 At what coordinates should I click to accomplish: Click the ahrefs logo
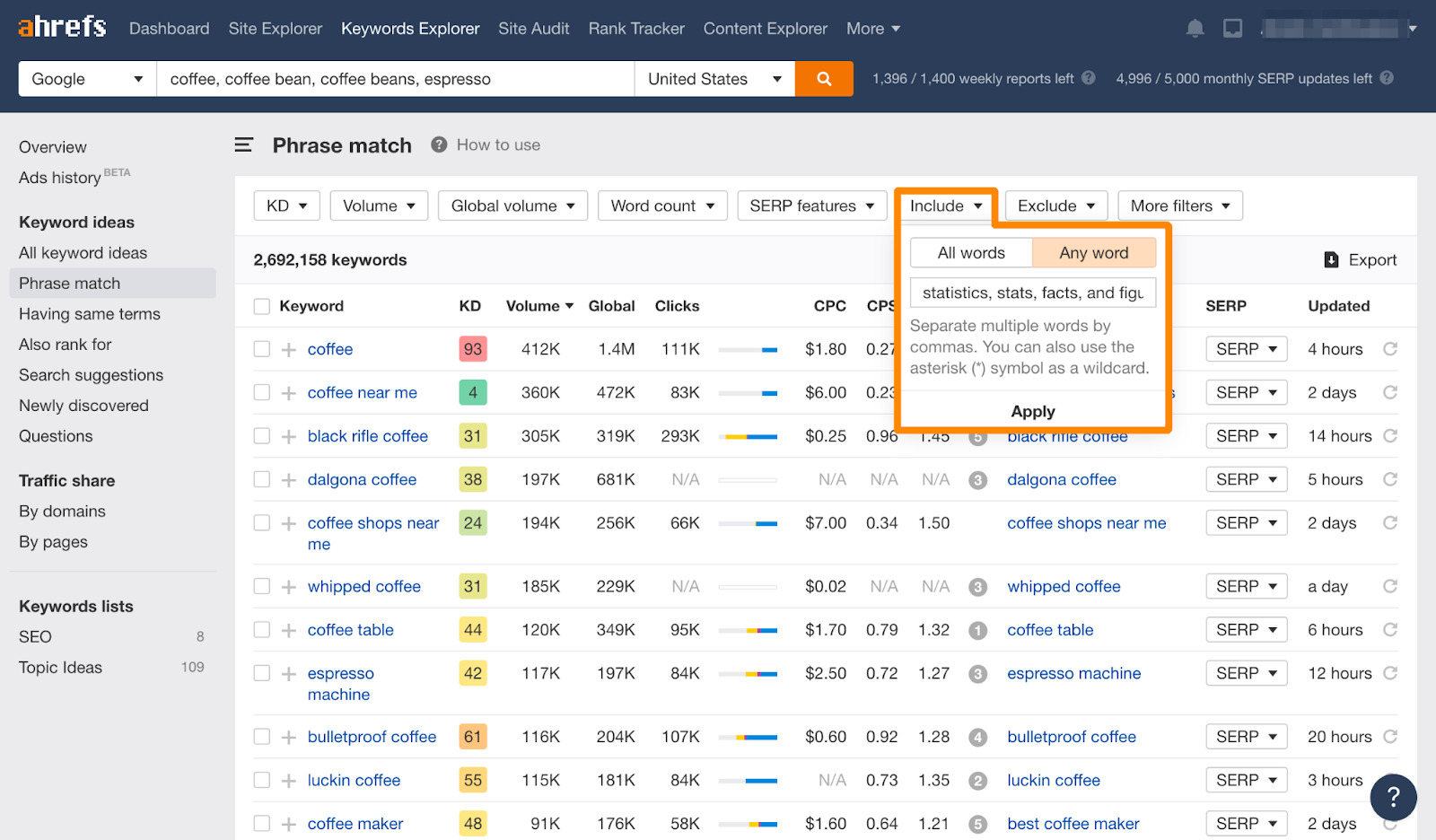click(x=60, y=26)
